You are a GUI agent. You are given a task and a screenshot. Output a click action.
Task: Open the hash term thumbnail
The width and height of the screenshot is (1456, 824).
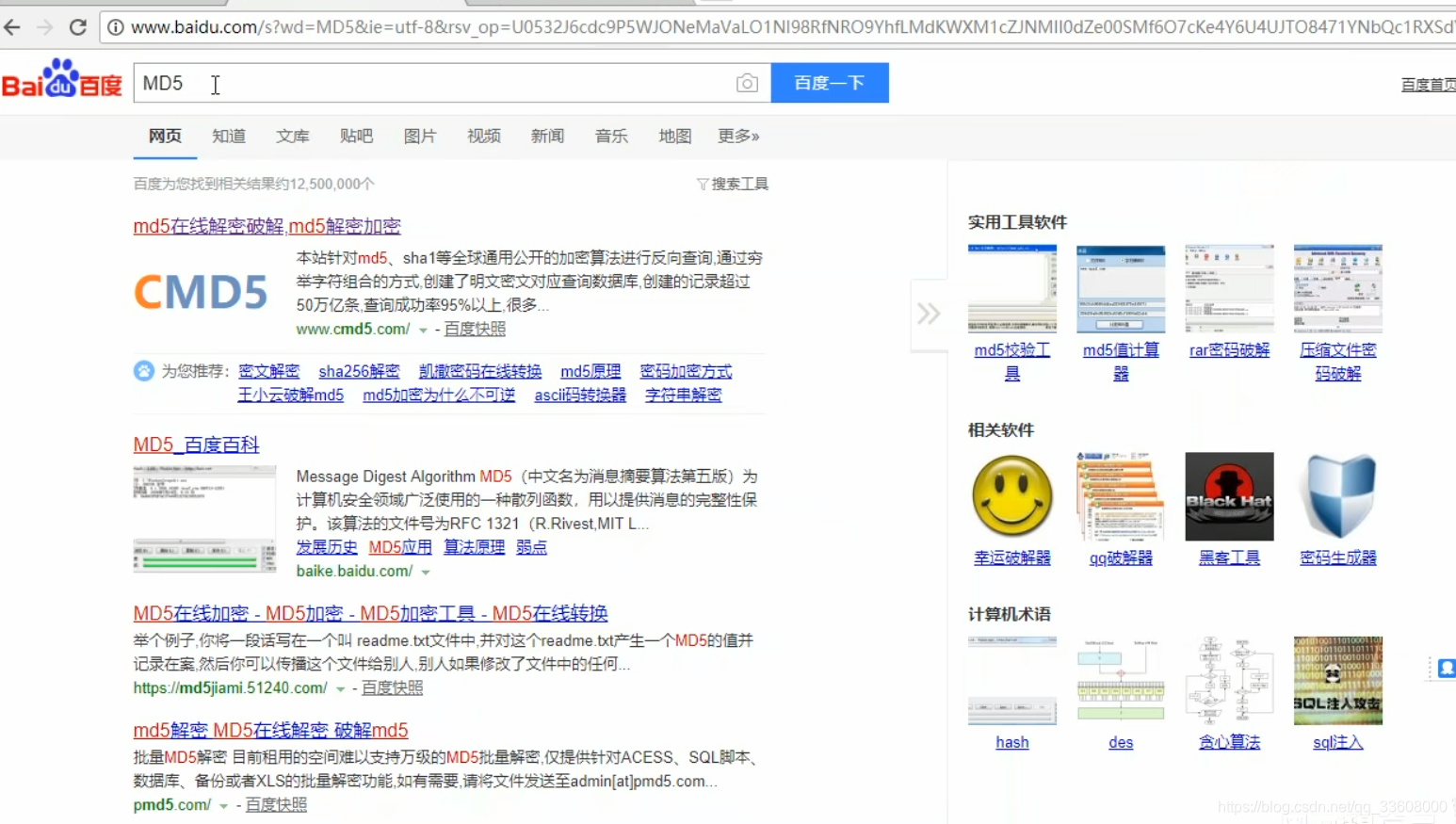coord(1012,680)
